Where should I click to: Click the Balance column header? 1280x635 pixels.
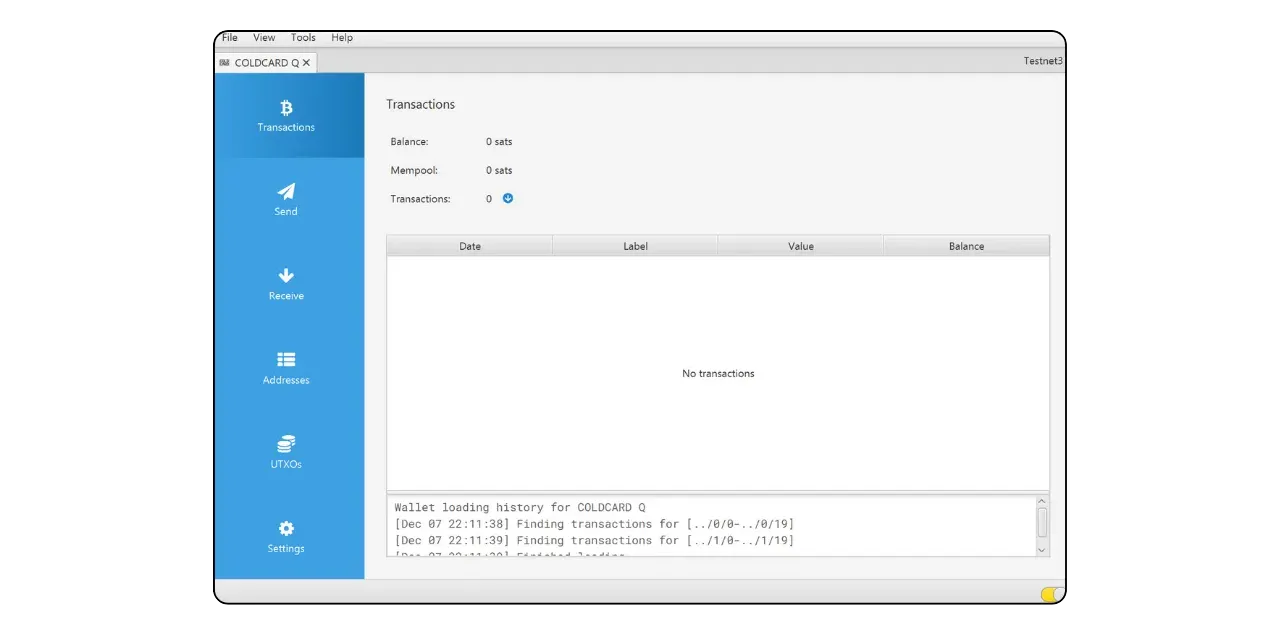(x=966, y=246)
